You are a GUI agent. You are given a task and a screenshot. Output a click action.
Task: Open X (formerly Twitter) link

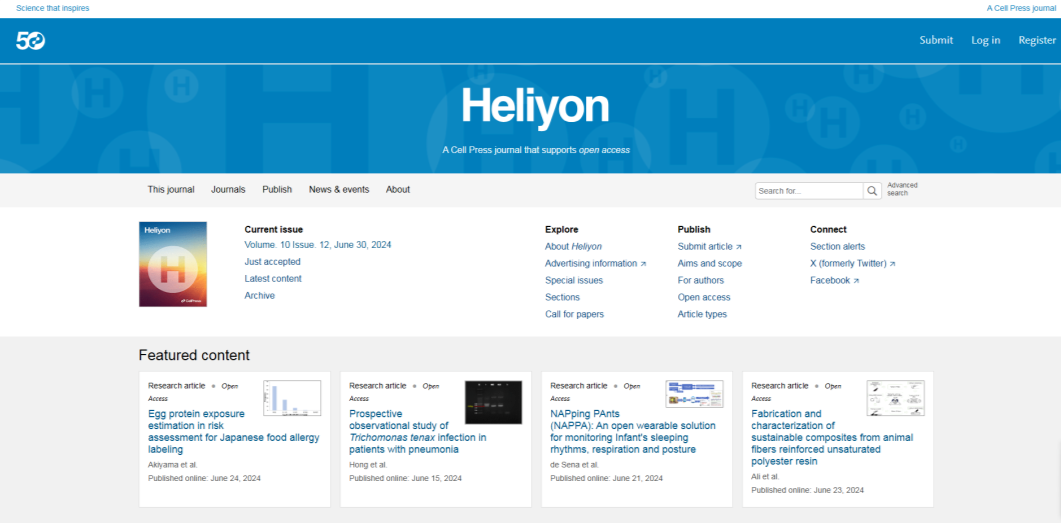853,263
